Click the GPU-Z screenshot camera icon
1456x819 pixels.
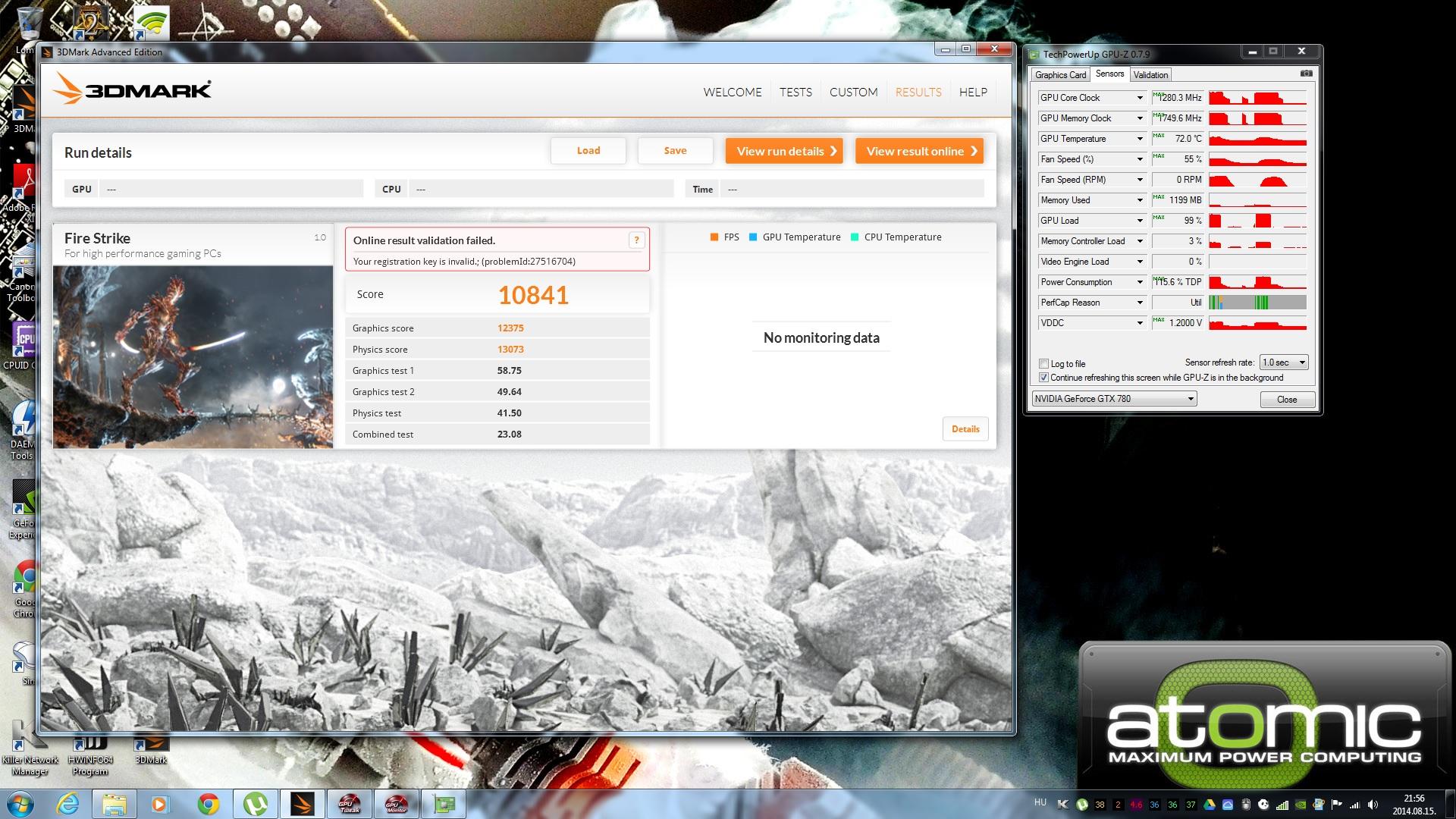(x=1306, y=74)
